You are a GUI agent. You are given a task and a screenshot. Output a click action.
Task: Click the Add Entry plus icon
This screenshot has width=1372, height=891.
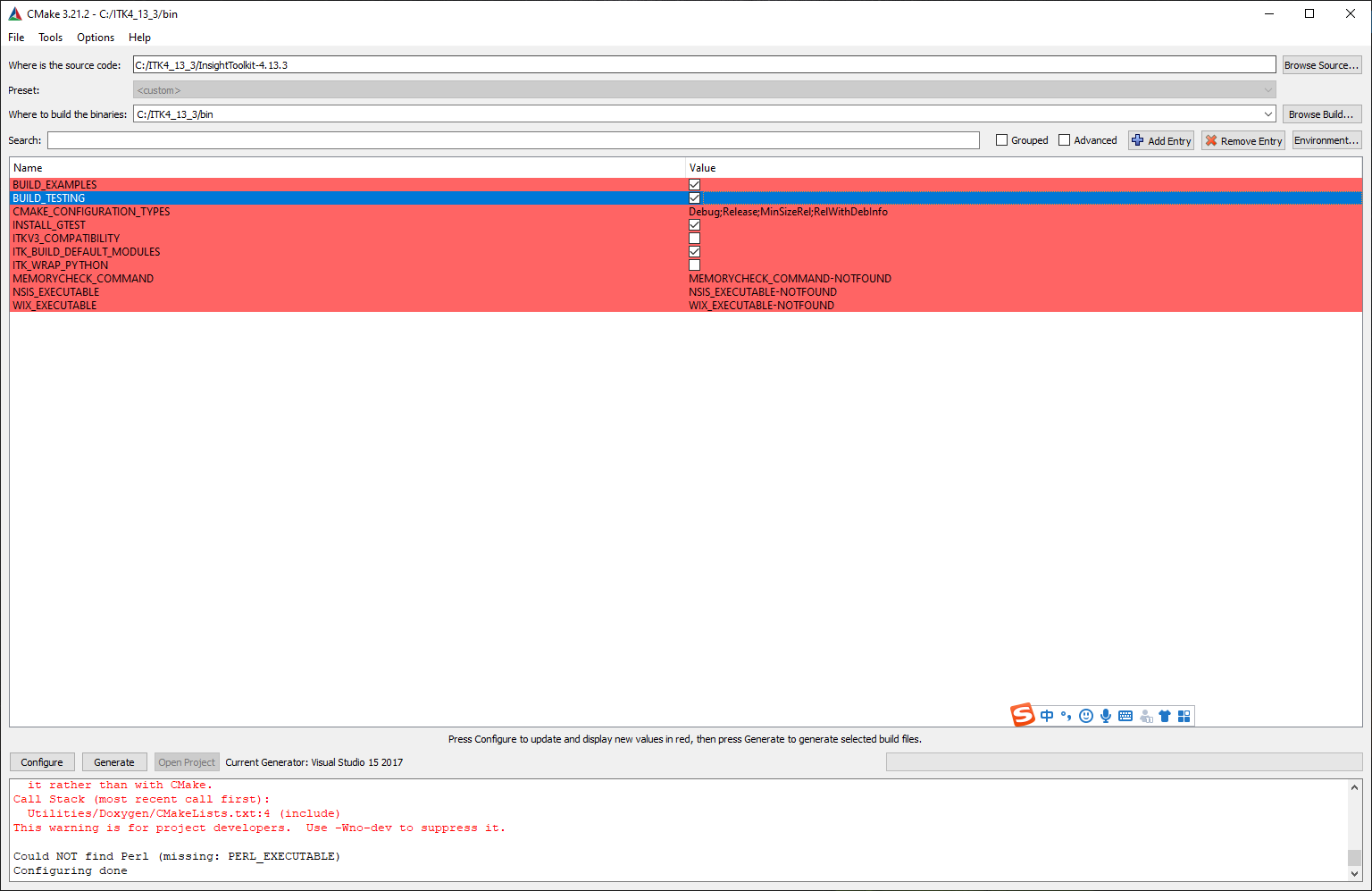[x=1138, y=140]
